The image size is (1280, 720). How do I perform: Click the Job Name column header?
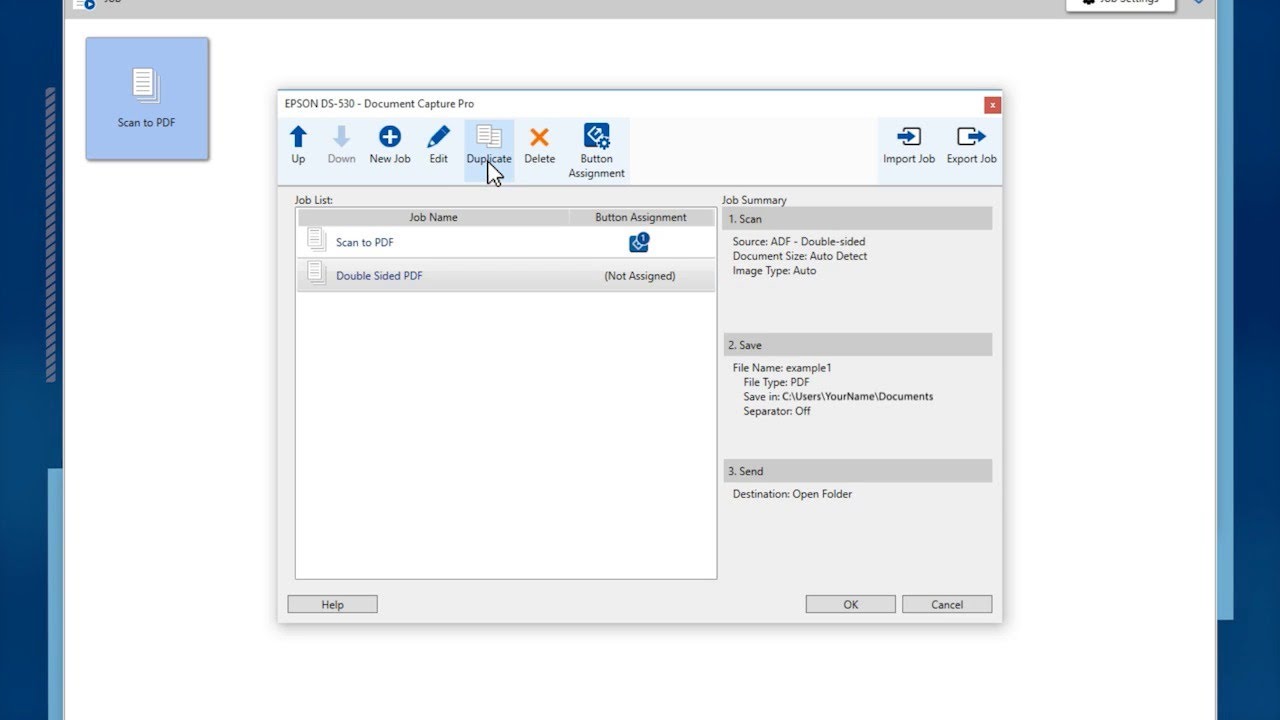coord(433,217)
